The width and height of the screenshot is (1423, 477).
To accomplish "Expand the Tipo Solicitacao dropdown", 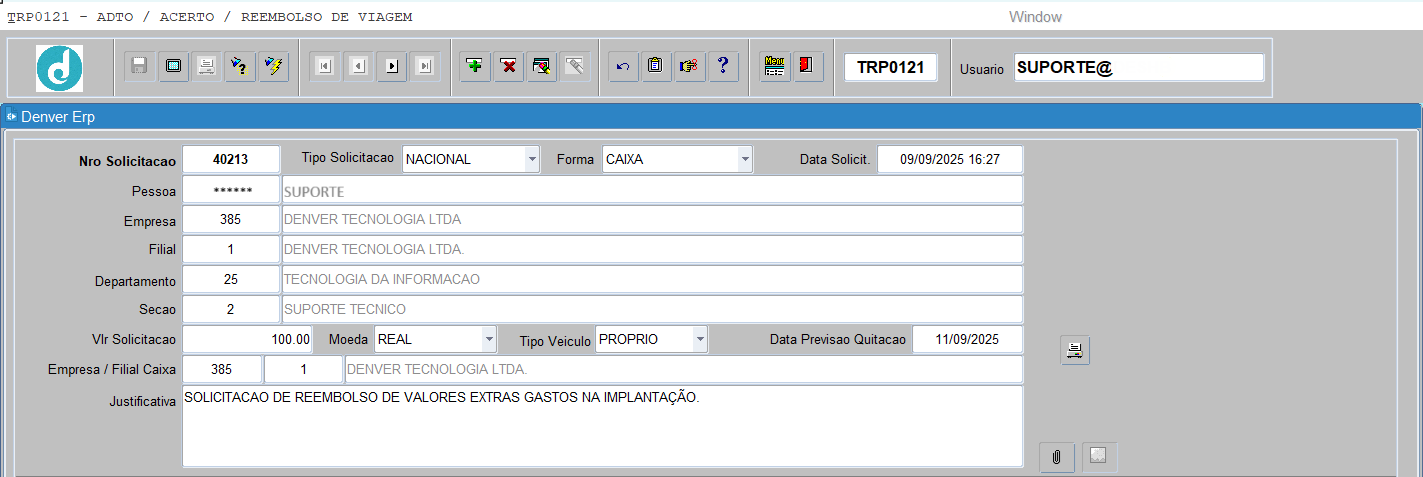I will (531, 159).
